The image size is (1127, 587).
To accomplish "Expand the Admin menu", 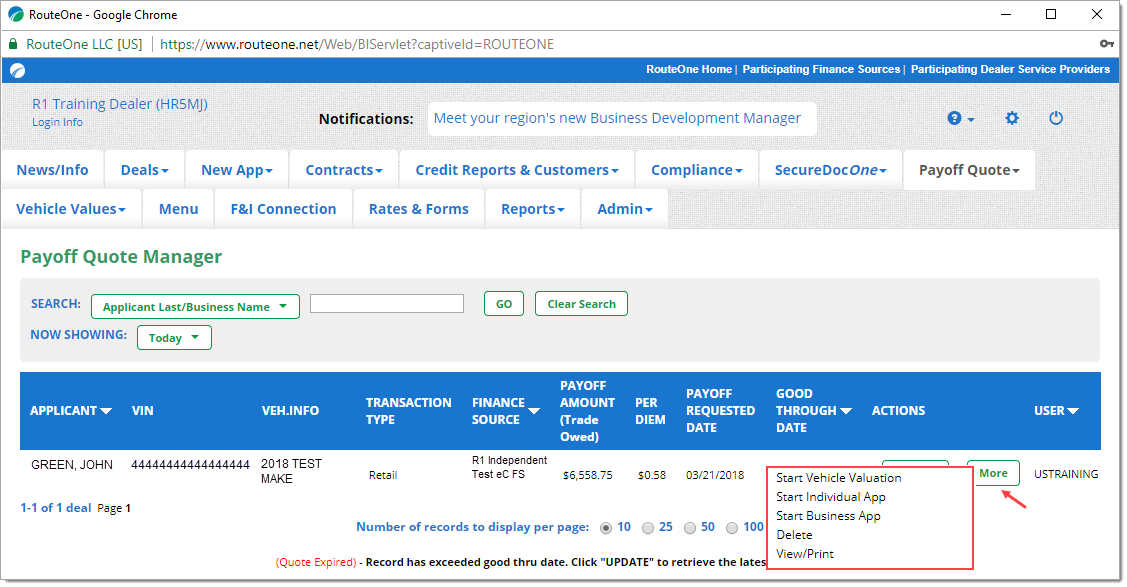I will (x=625, y=209).
